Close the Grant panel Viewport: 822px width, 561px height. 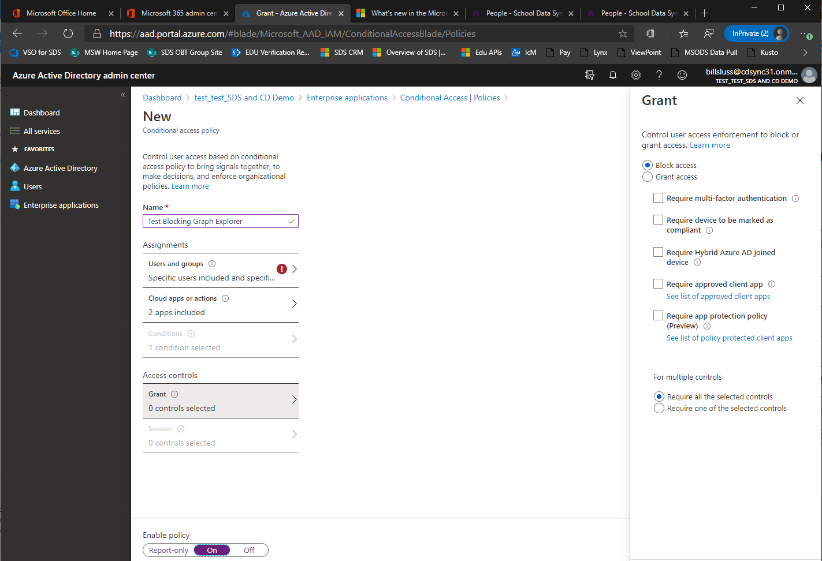pos(799,100)
